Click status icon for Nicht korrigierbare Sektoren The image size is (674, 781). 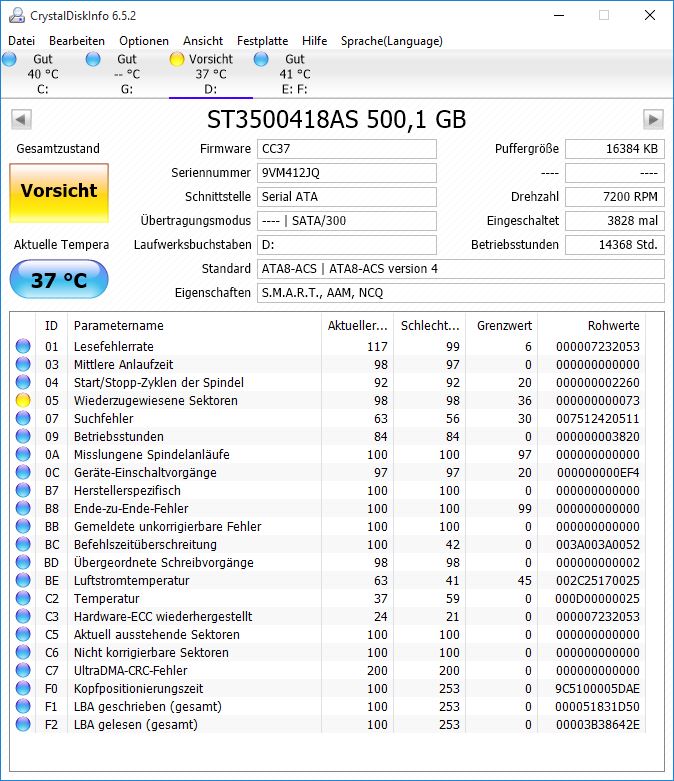coord(23,652)
